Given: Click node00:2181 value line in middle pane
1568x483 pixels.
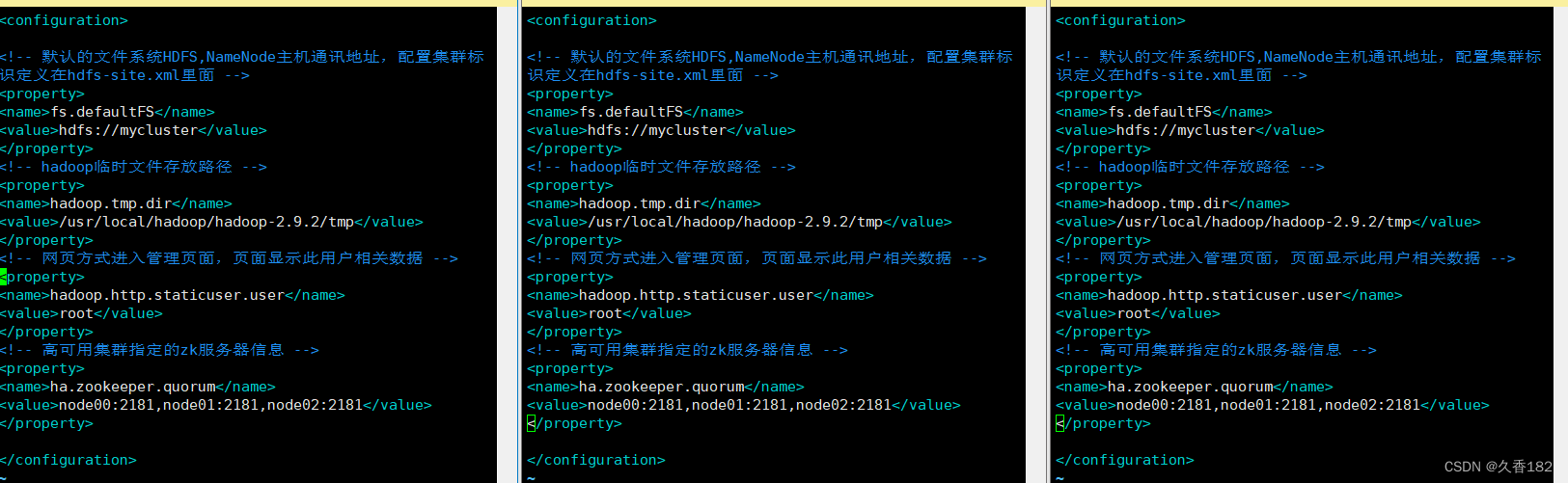Looking at the screenshot, I should [x=744, y=405].
